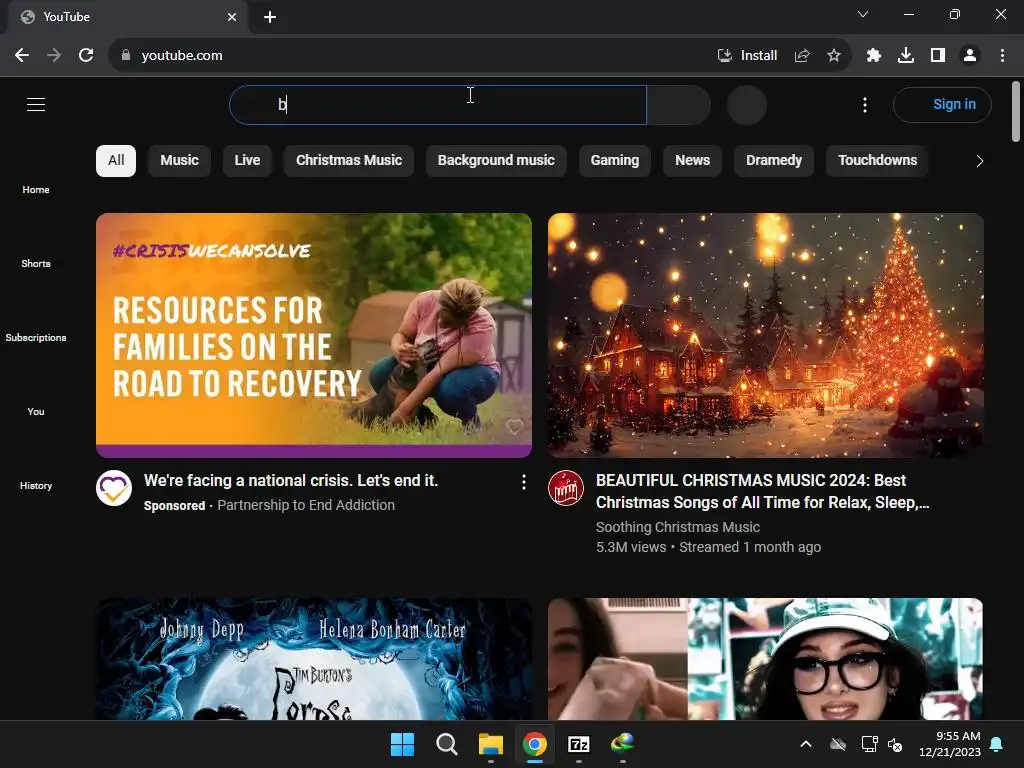Click in the YouTube search box
The height and width of the screenshot is (768, 1024).
438,104
